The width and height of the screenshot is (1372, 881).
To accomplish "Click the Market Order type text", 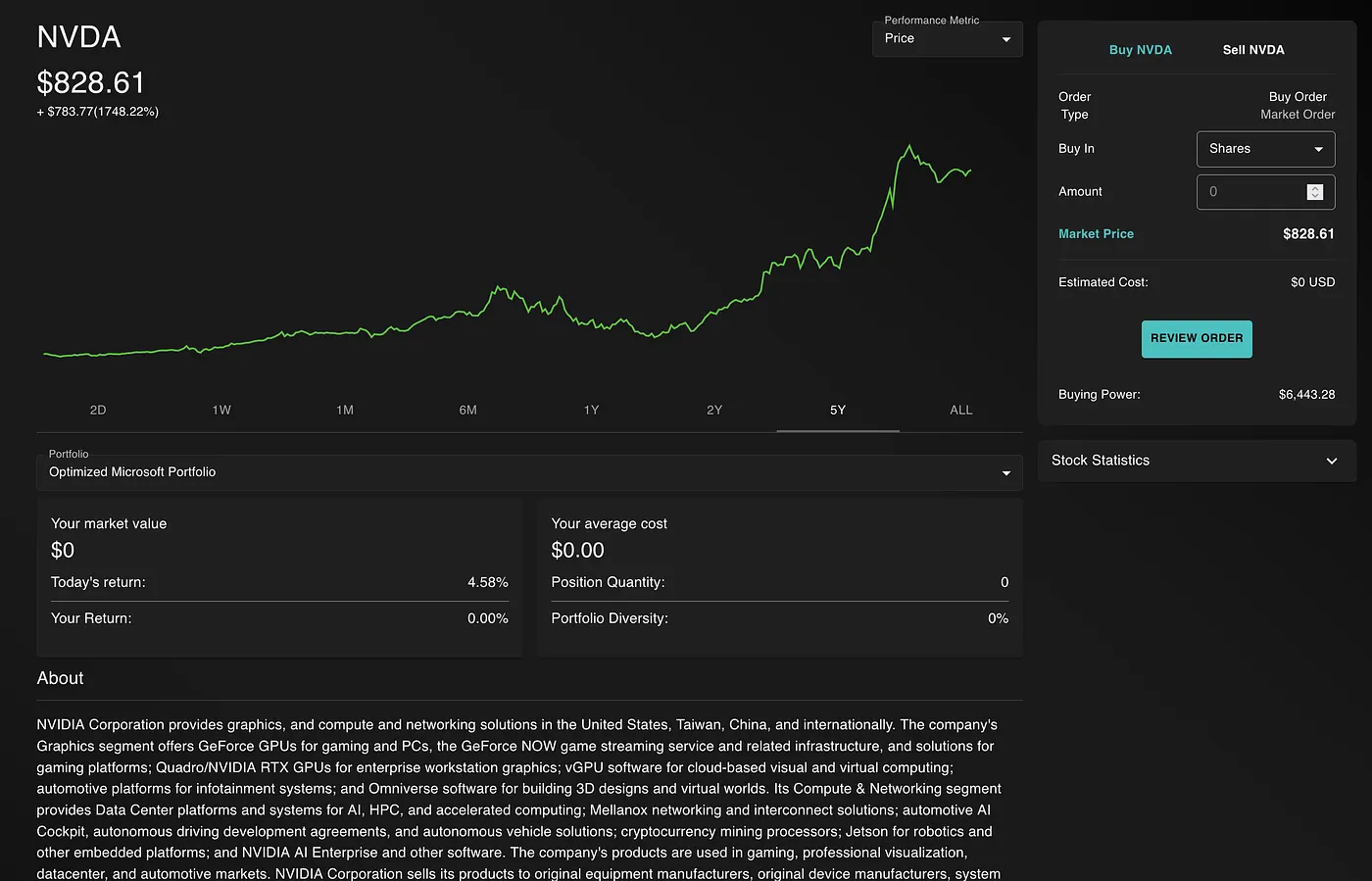I will pyautogui.click(x=1298, y=115).
